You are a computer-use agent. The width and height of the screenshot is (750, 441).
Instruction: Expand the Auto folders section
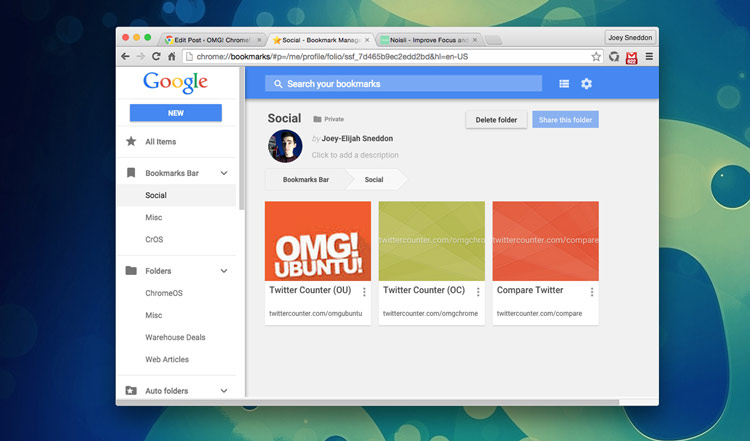pyautogui.click(x=224, y=391)
